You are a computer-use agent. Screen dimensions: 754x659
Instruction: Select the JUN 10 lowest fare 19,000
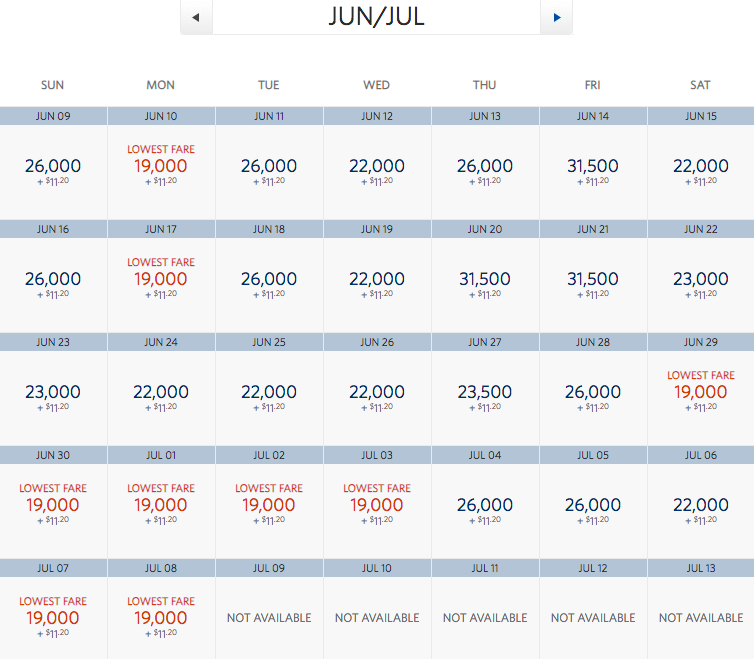(x=161, y=166)
